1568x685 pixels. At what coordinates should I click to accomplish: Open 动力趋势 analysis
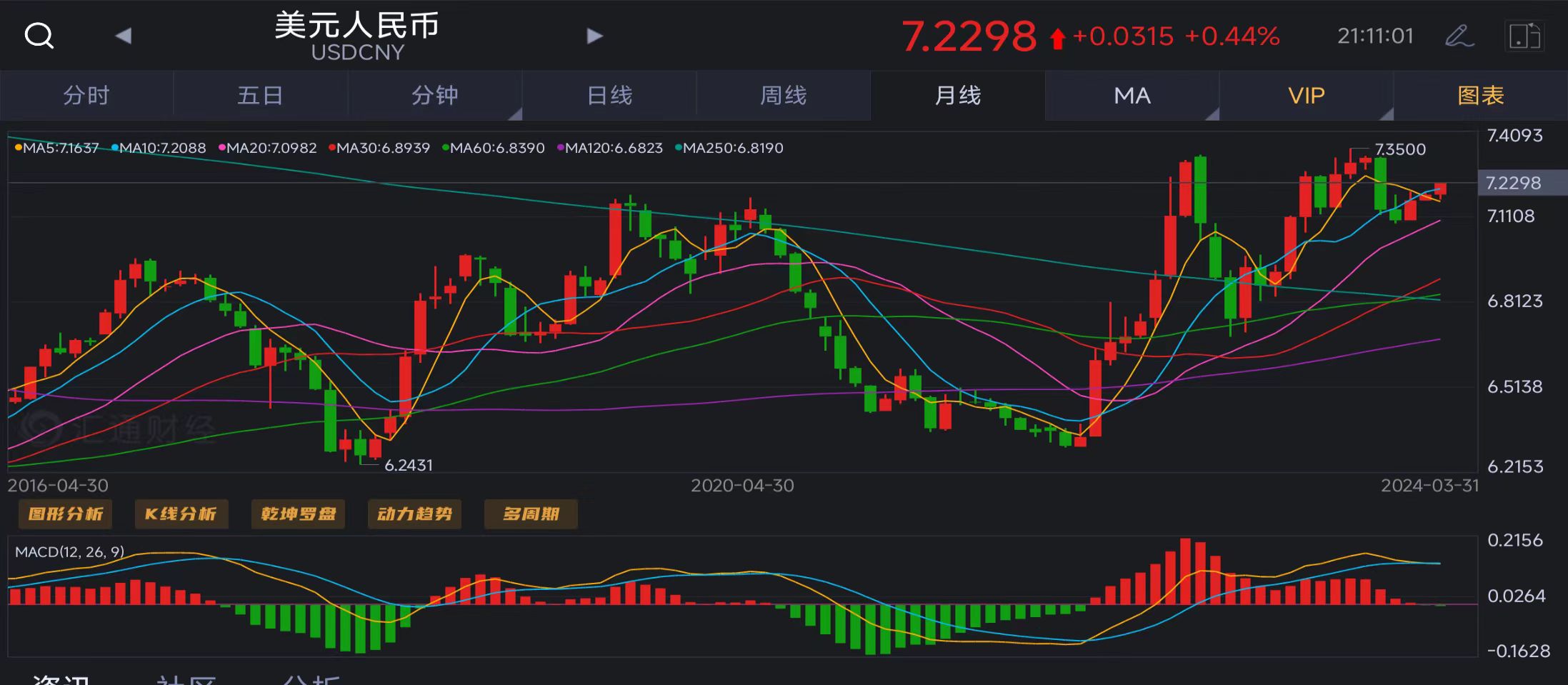tap(414, 514)
